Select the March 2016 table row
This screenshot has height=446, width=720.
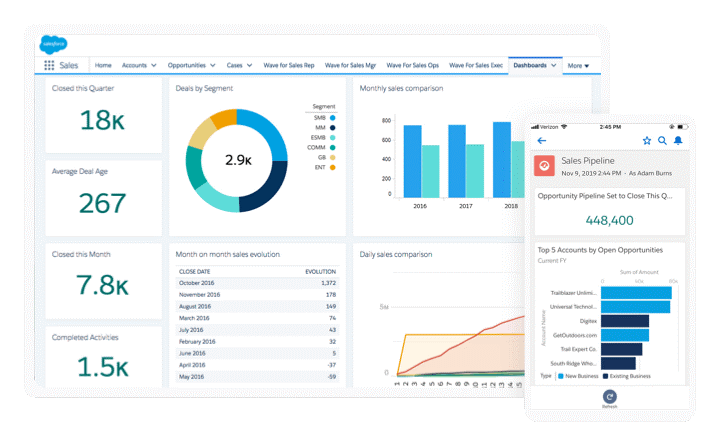pos(257,318)
